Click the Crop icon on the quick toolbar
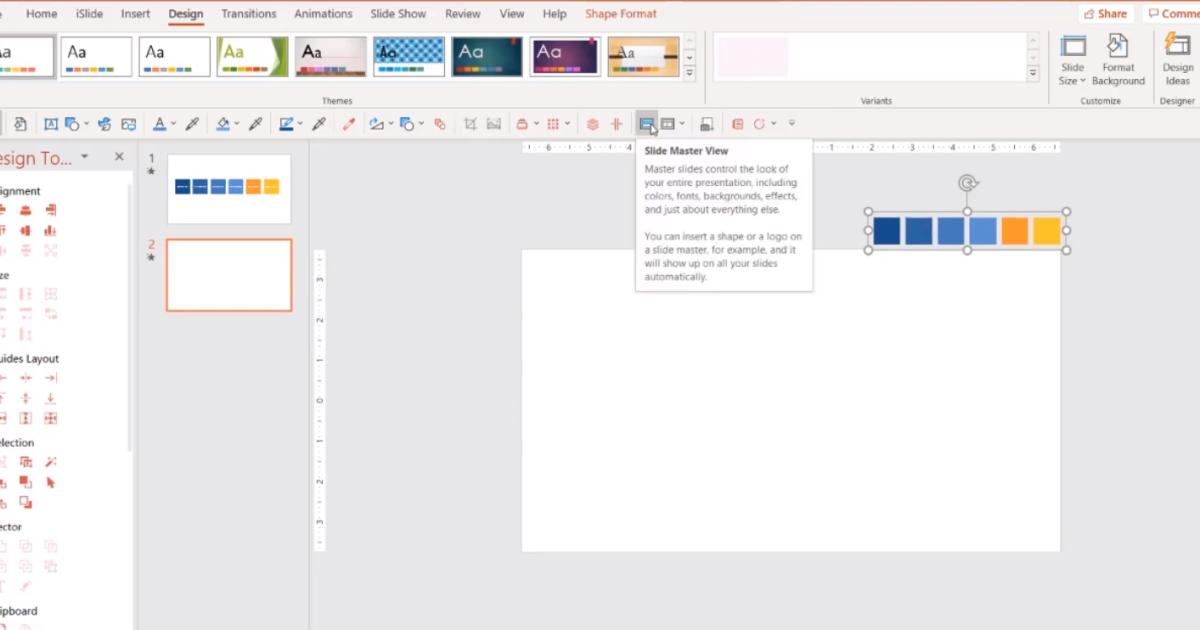Screen dimensions: 1200x630 pos(468,123)
